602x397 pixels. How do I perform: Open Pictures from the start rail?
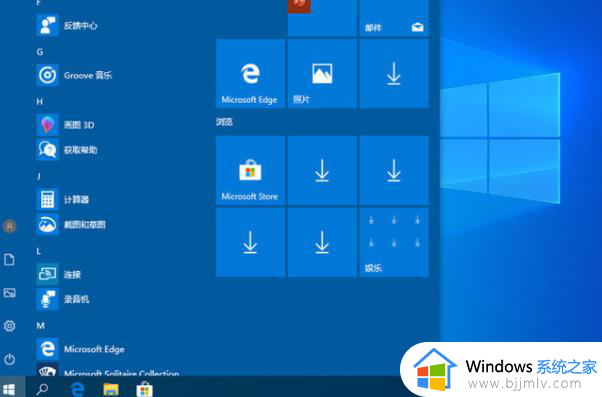click(x=10, y=293)
